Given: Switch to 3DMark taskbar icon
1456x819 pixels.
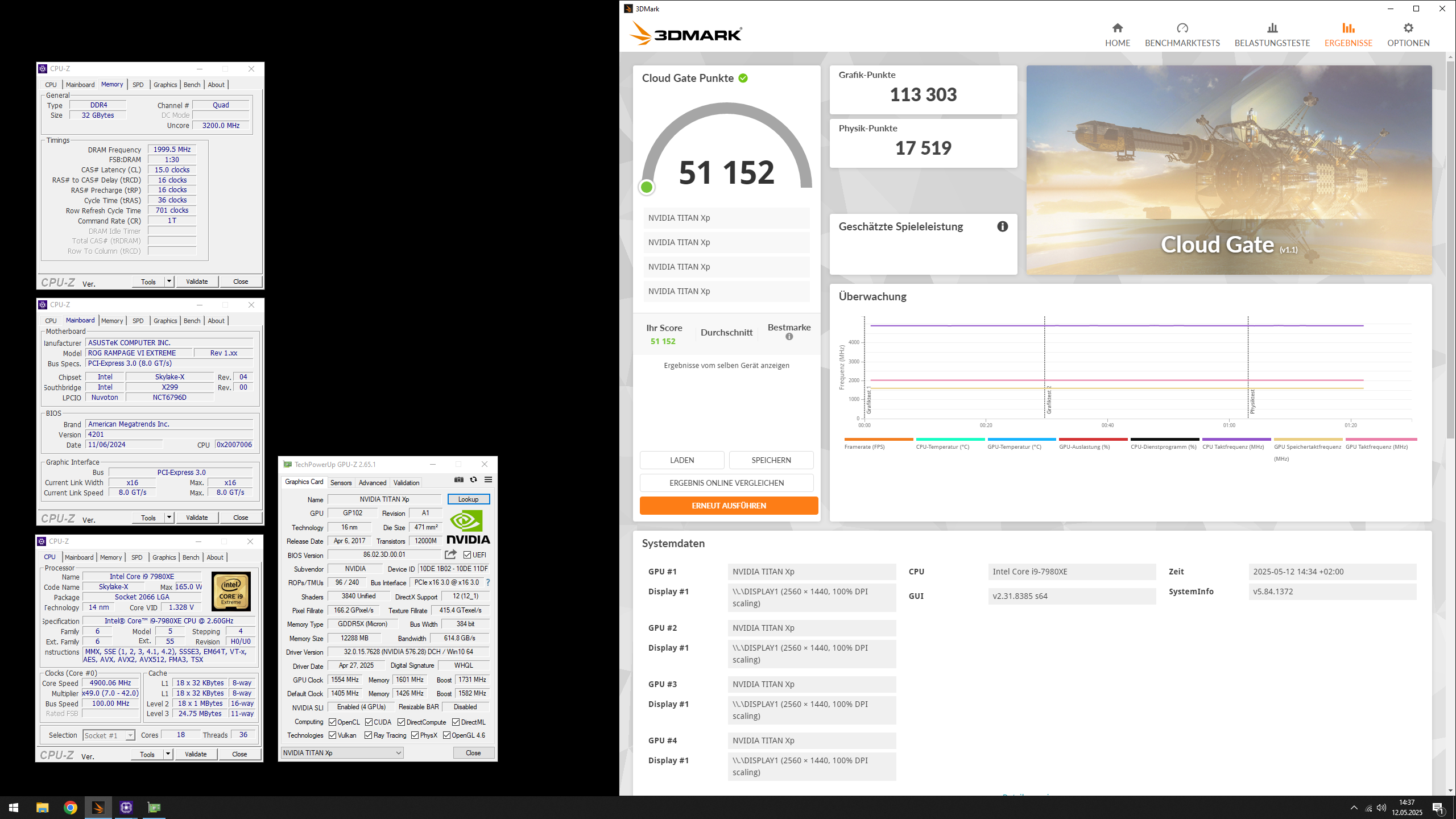Looking at the screenshot, I should (98, 808).
